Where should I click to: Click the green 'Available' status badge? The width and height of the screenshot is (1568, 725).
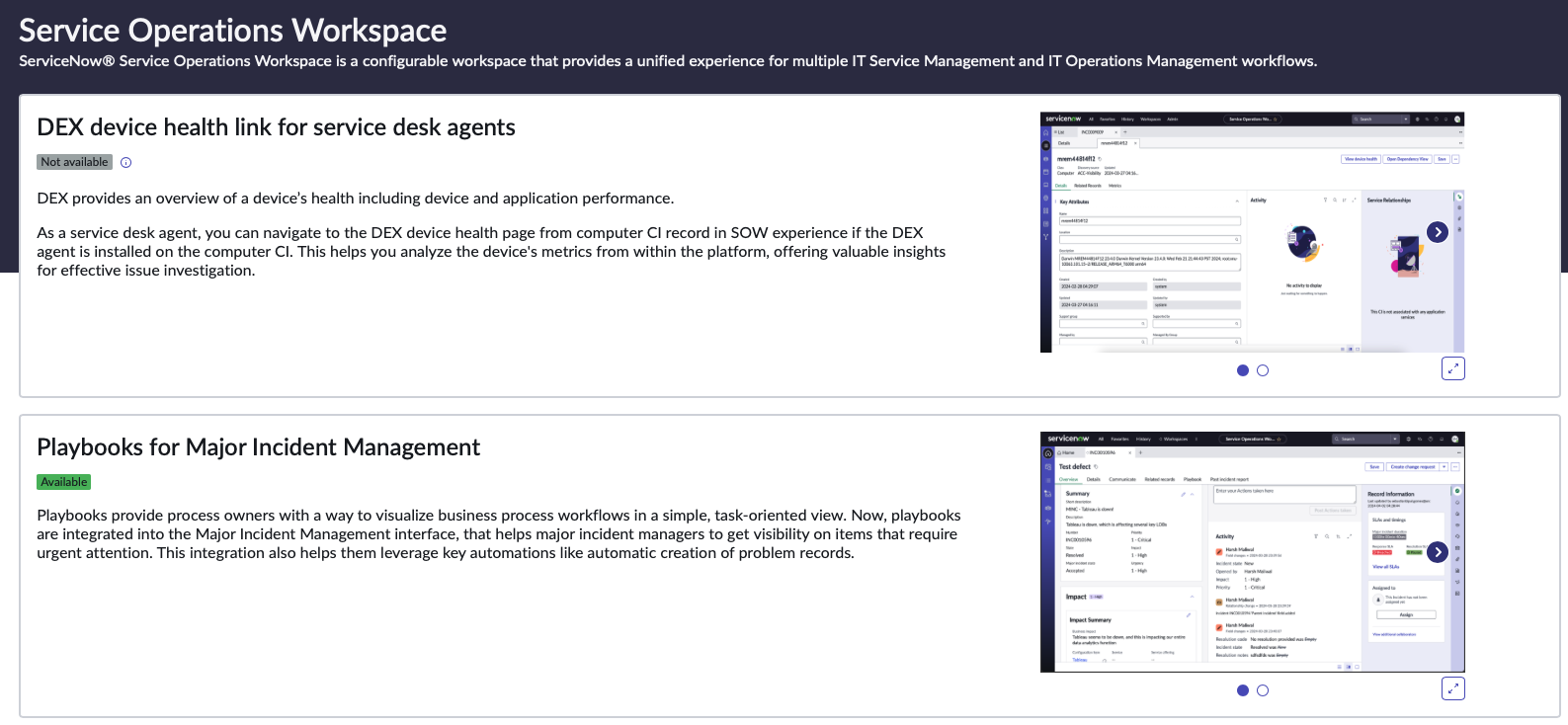(x=64, y=482)
